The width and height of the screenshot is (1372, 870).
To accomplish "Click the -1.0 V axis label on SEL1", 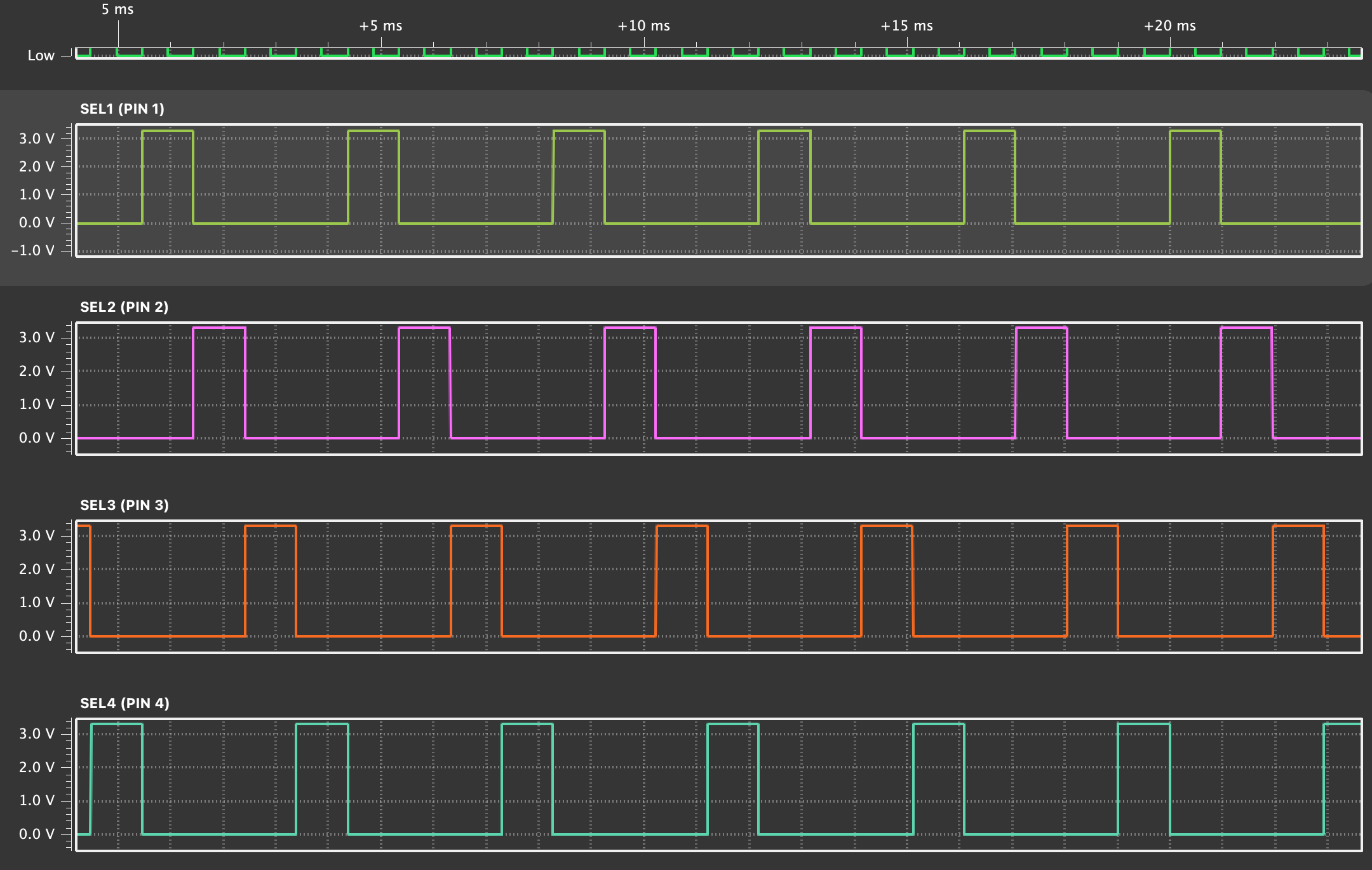I will (x=32, y=250).
